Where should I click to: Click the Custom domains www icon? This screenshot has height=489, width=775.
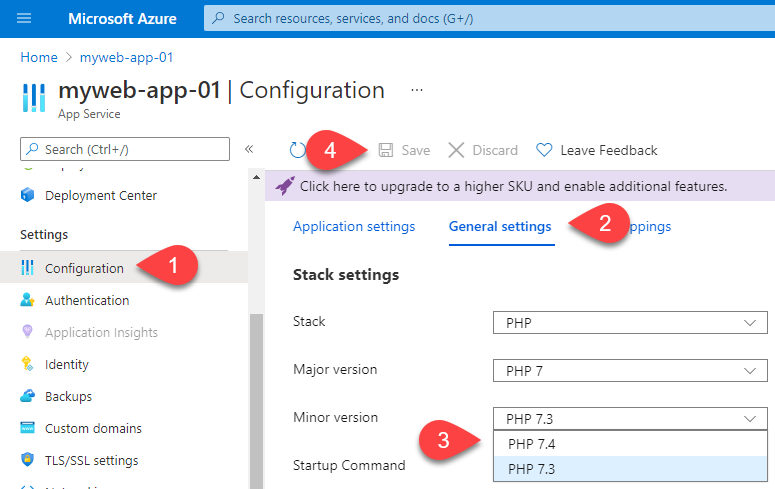28,428
